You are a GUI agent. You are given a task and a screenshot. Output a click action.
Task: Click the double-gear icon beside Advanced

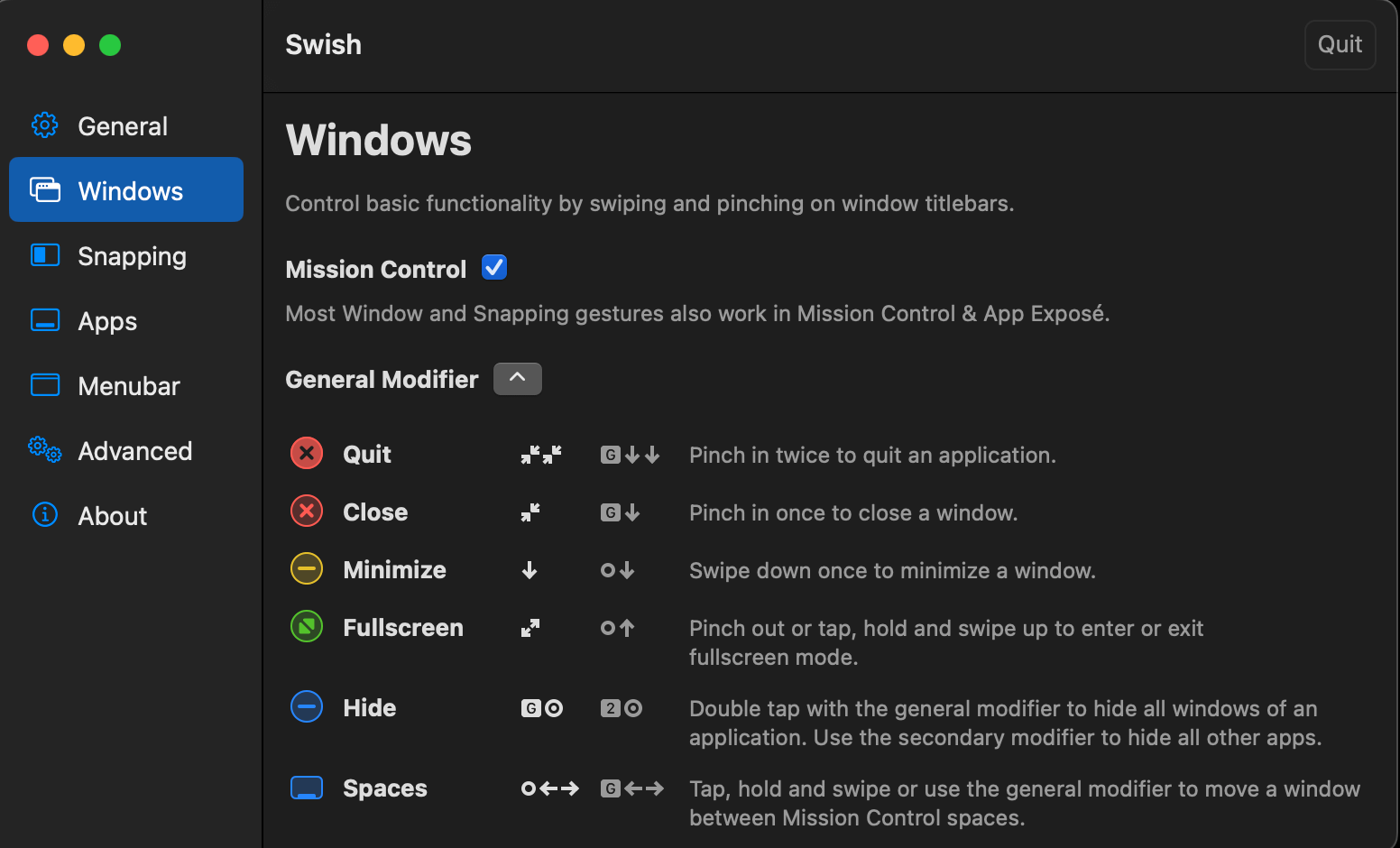(x=45, y=449)
